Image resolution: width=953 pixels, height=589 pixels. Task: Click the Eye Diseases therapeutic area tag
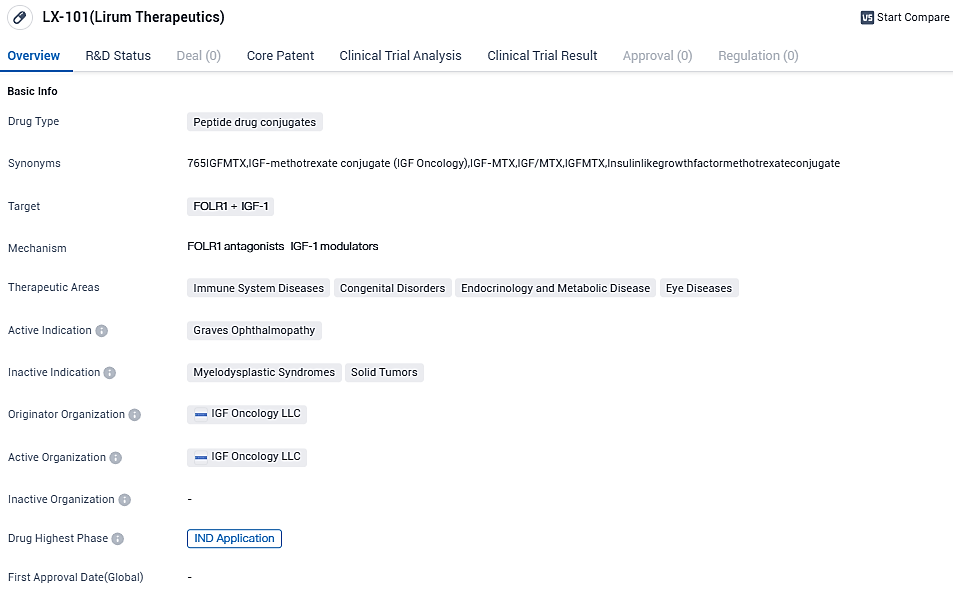[699, 288]
